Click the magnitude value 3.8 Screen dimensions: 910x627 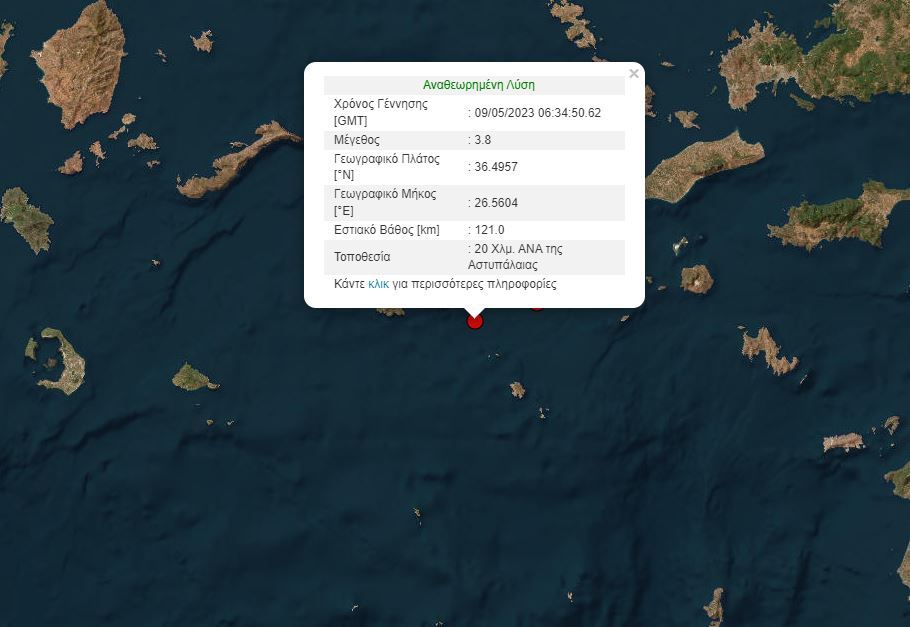click(483, 140)
